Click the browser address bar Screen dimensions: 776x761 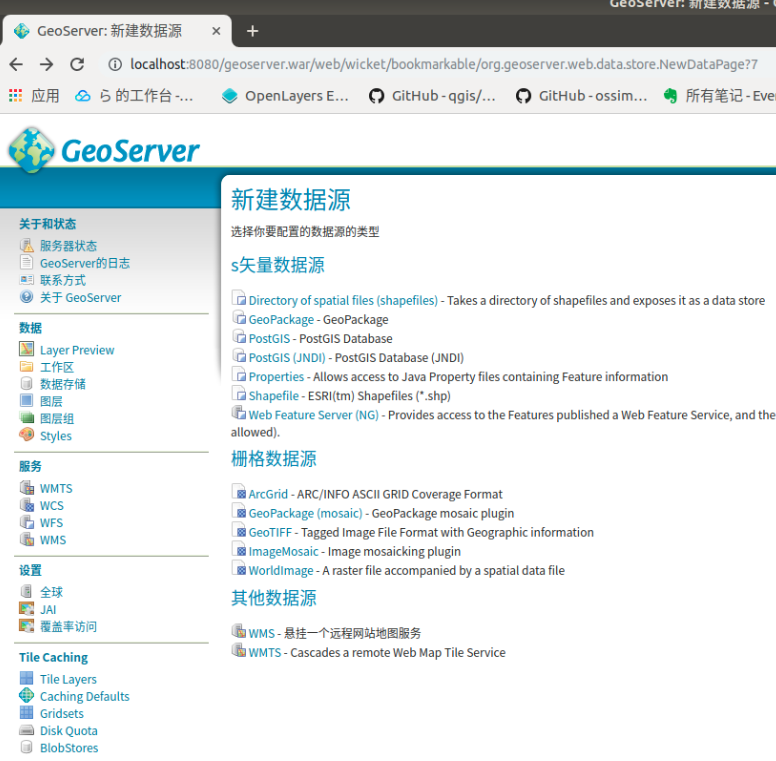440,64
